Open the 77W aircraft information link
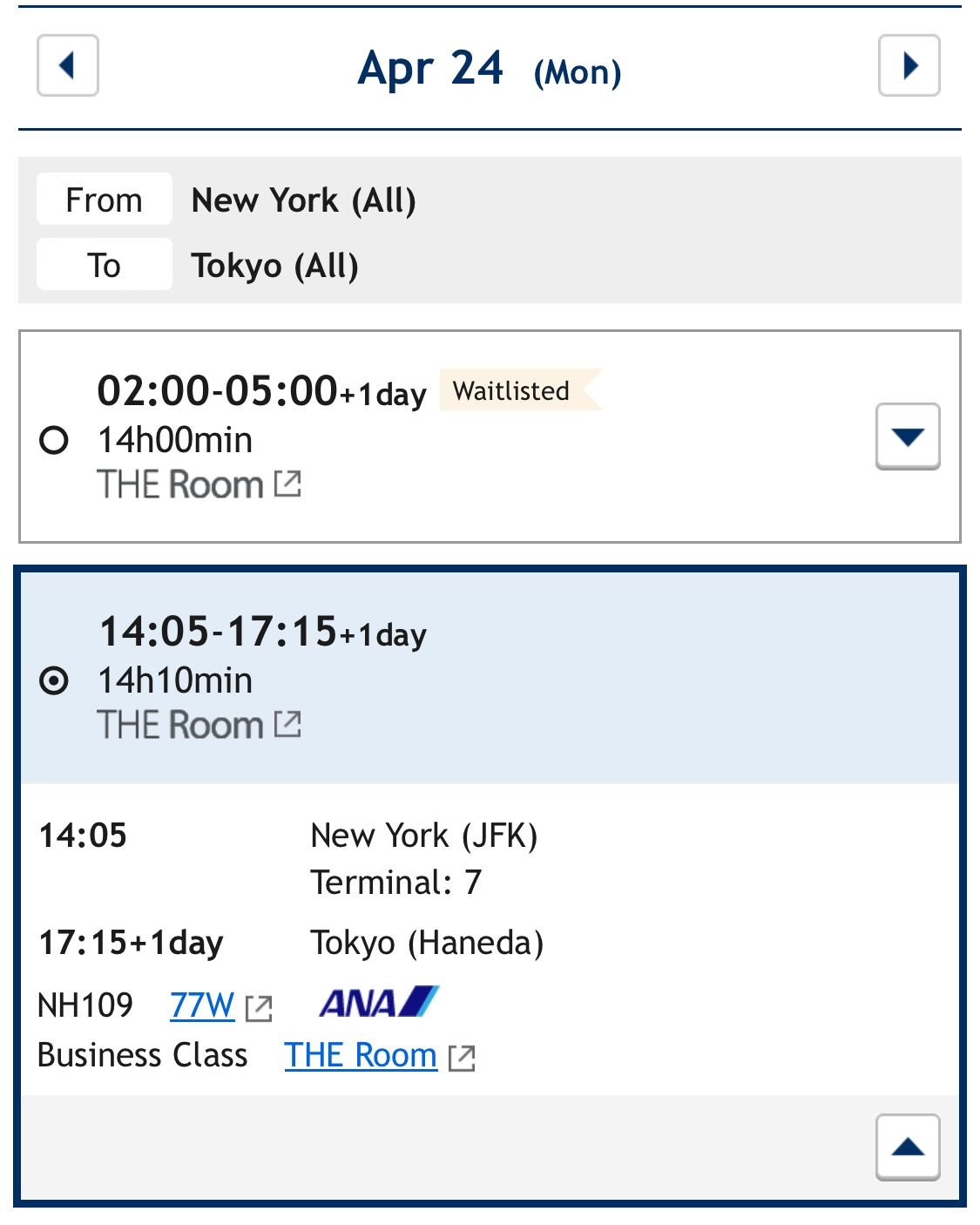980x1225 pixels. pos(203,1004)
